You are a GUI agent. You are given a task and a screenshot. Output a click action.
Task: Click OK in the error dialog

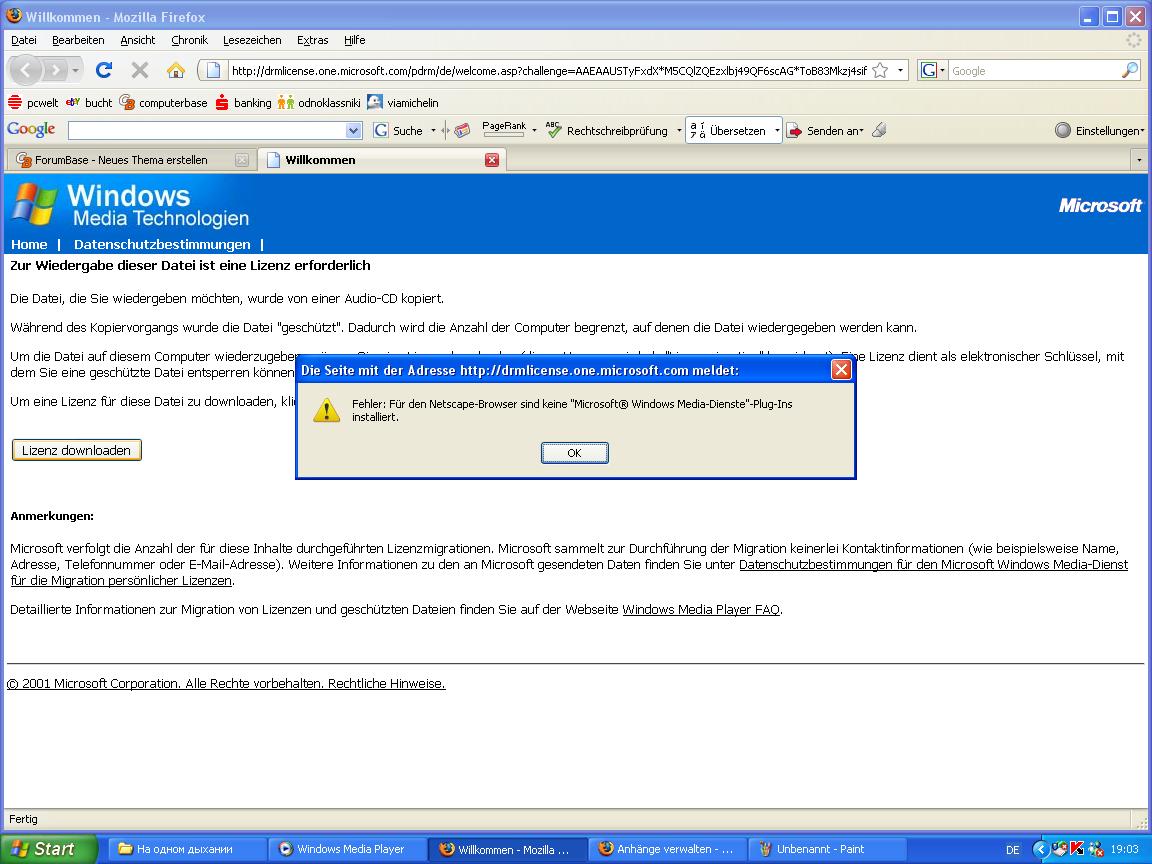575,453
